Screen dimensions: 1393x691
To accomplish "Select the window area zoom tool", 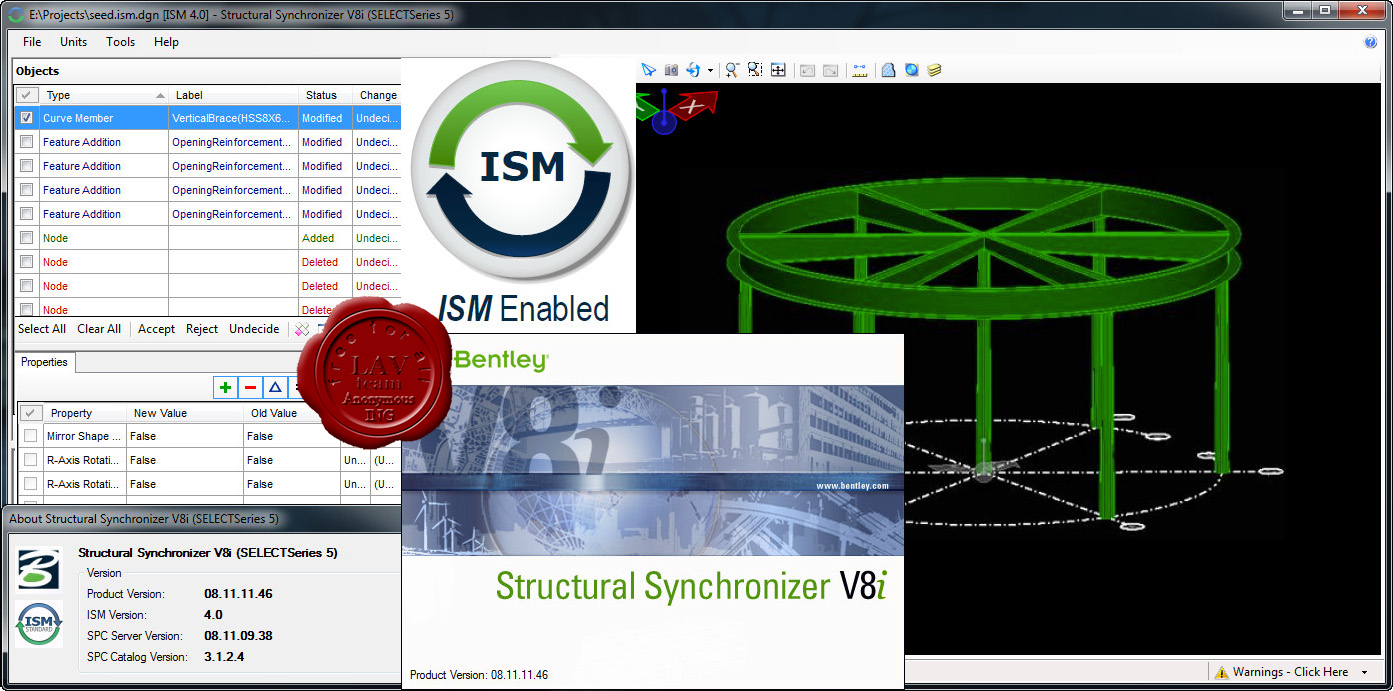I will tap(755, 70).
